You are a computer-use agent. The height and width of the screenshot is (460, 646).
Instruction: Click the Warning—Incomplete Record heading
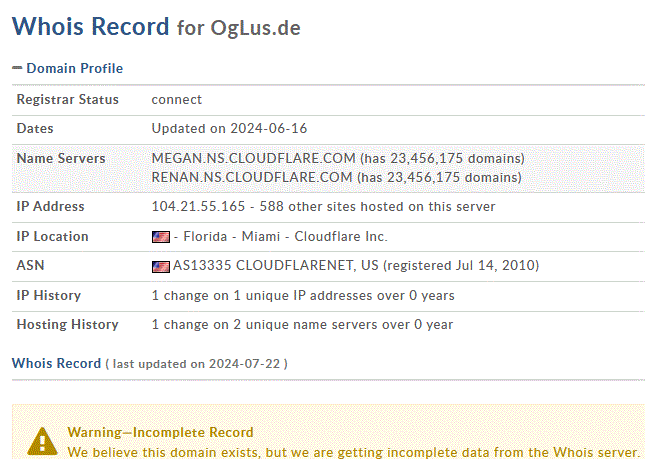click(160, 432)
